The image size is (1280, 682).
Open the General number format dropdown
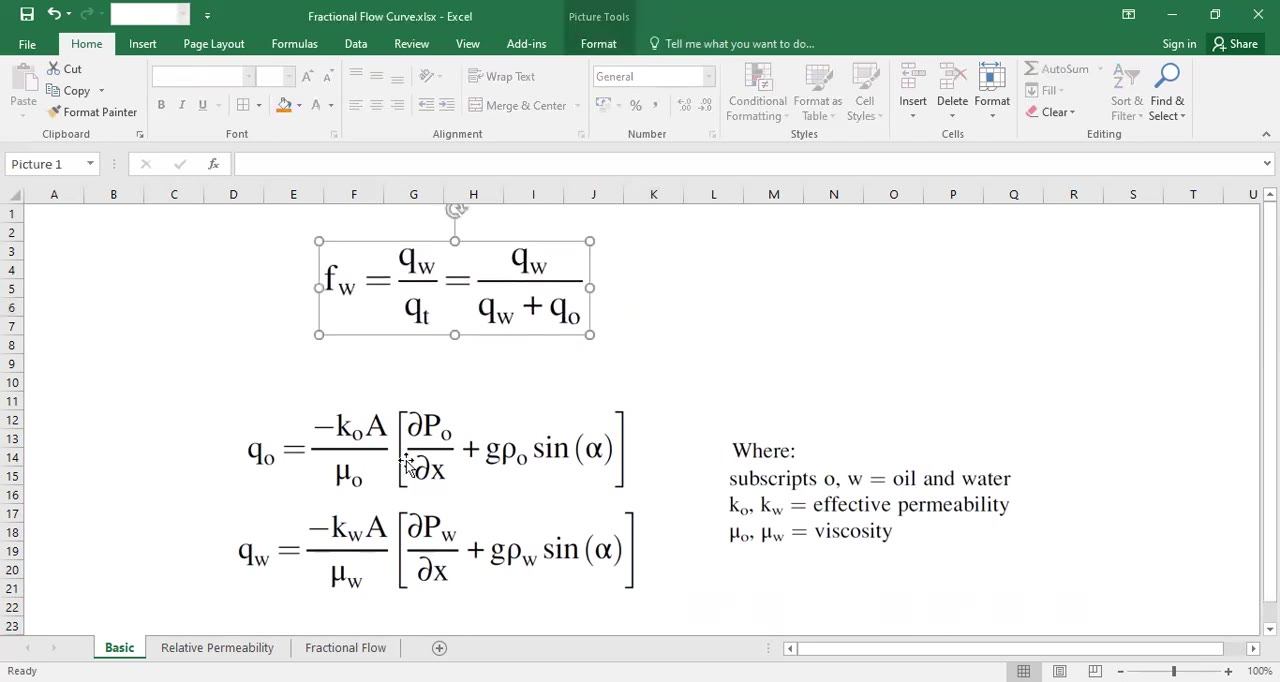pos(709,76)
